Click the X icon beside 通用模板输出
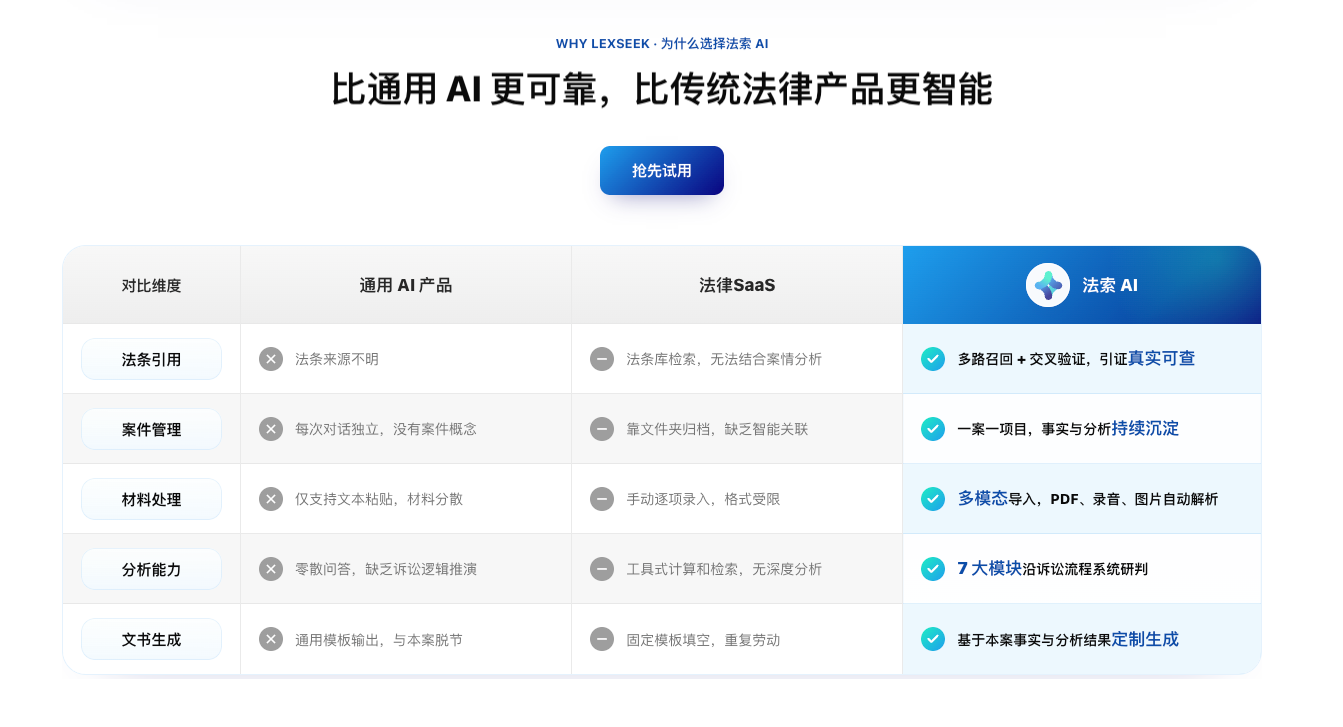 [271, 639]
